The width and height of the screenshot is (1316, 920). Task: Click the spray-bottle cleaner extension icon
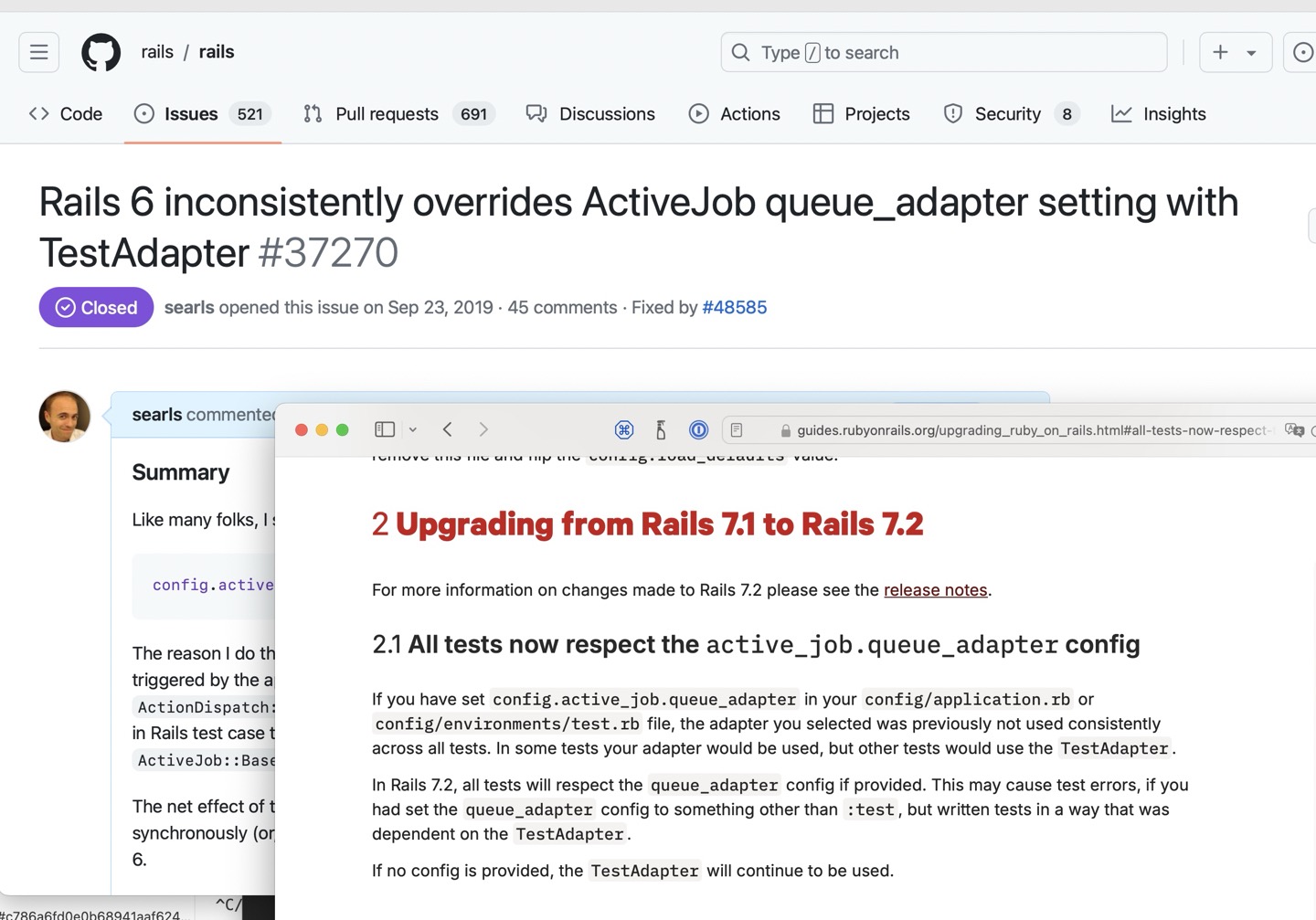661,429
